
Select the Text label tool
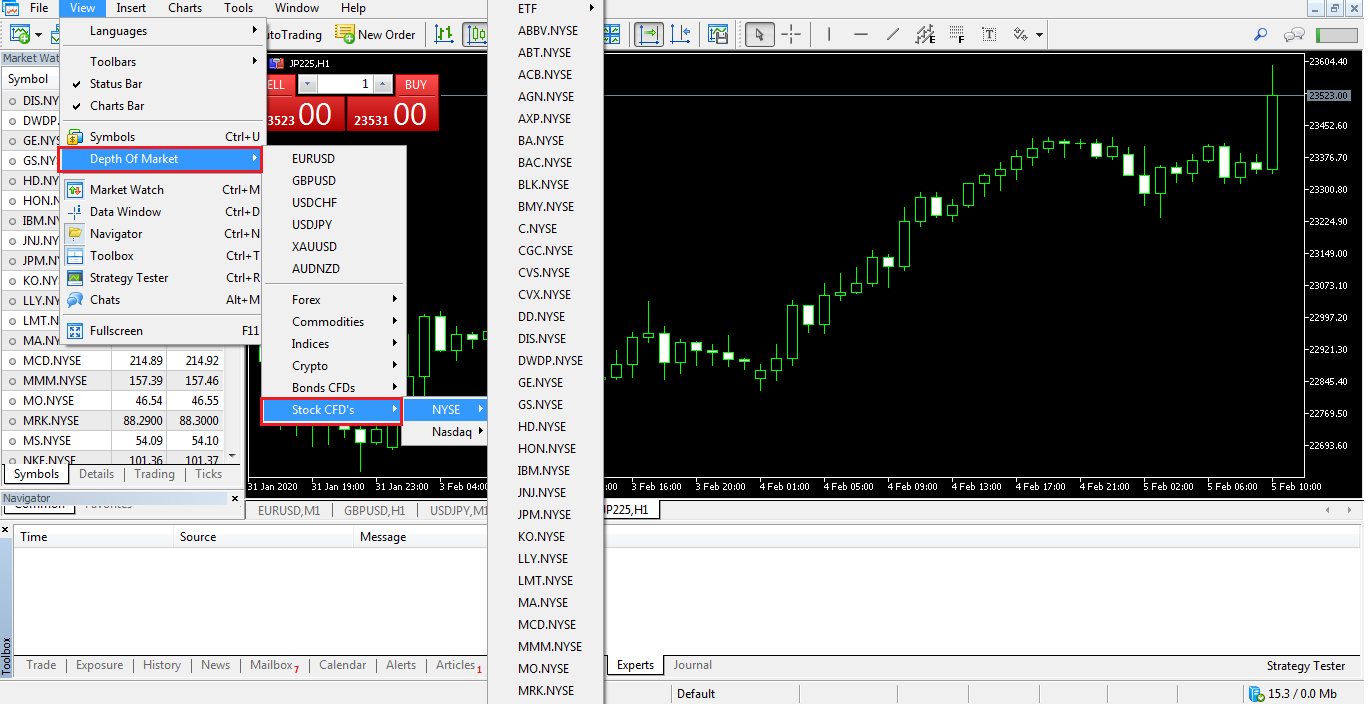(989, 35)
